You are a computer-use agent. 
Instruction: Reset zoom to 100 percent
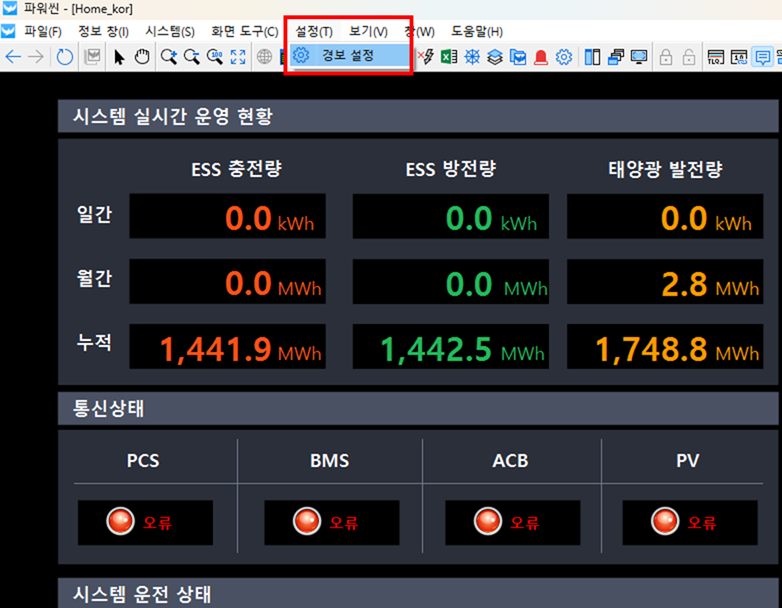coord(214,57)
